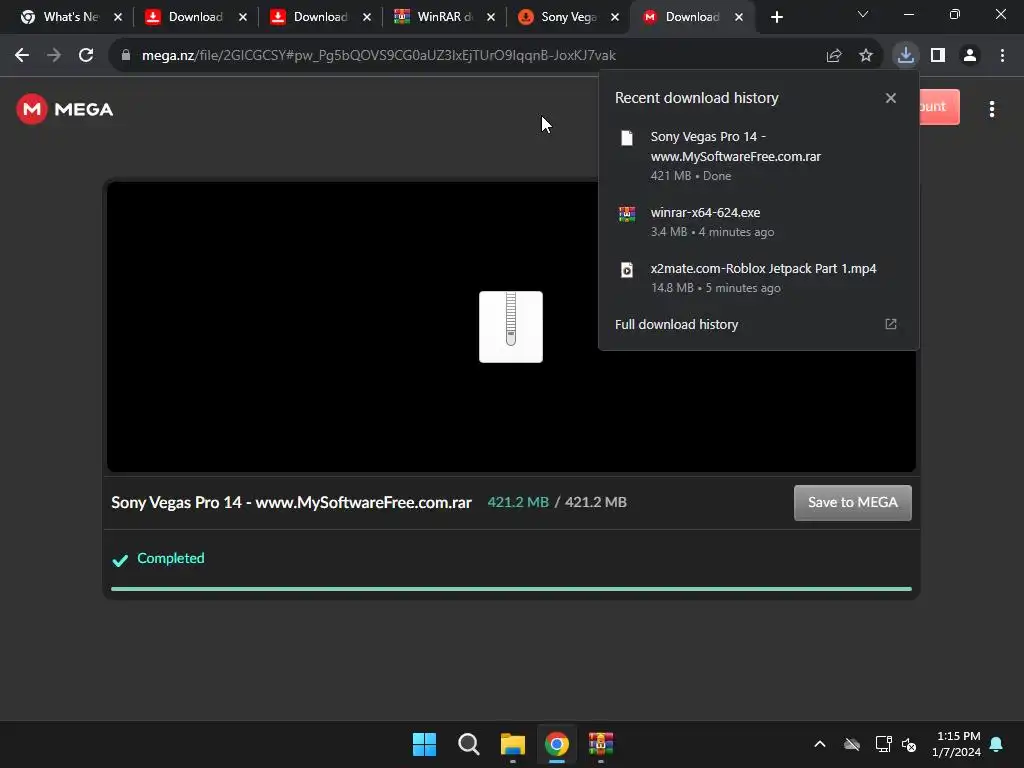Screen dimensions: 1024x768
Task: Click the network tray icon
Action: [884, 744]
